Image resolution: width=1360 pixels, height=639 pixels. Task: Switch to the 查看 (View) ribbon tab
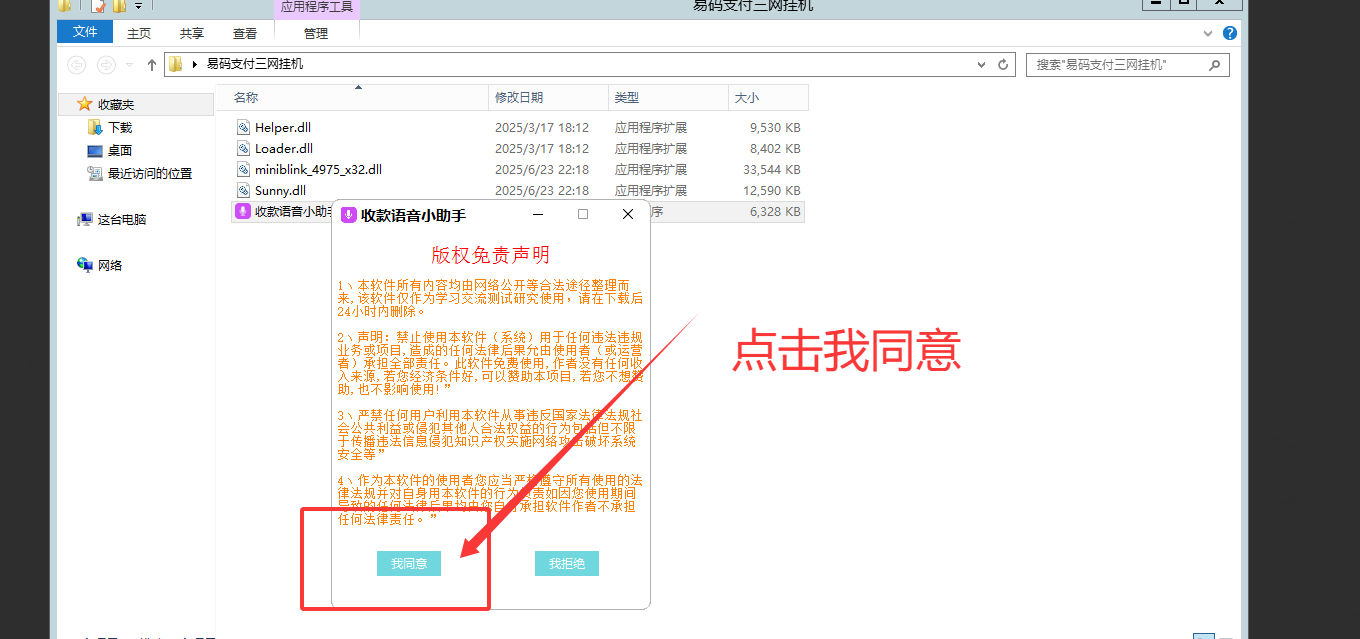point(244,32)
